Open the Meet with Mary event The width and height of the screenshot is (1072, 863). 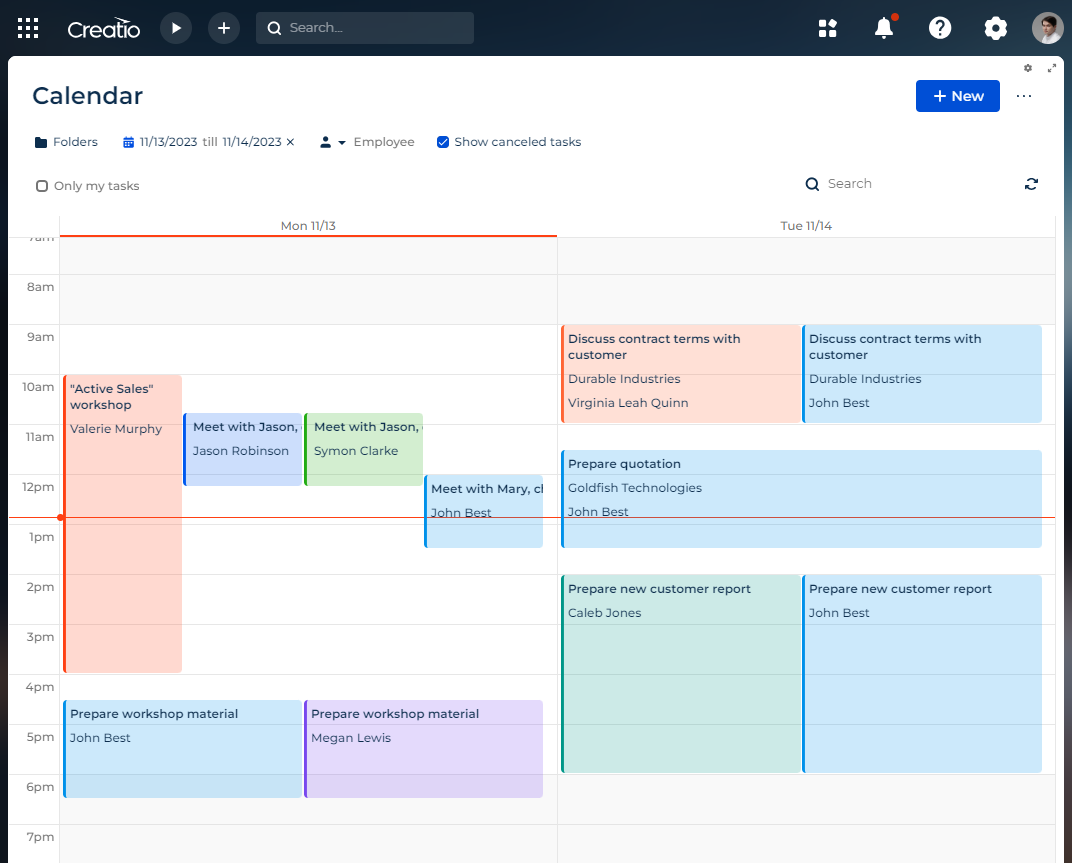pos(484,512)
